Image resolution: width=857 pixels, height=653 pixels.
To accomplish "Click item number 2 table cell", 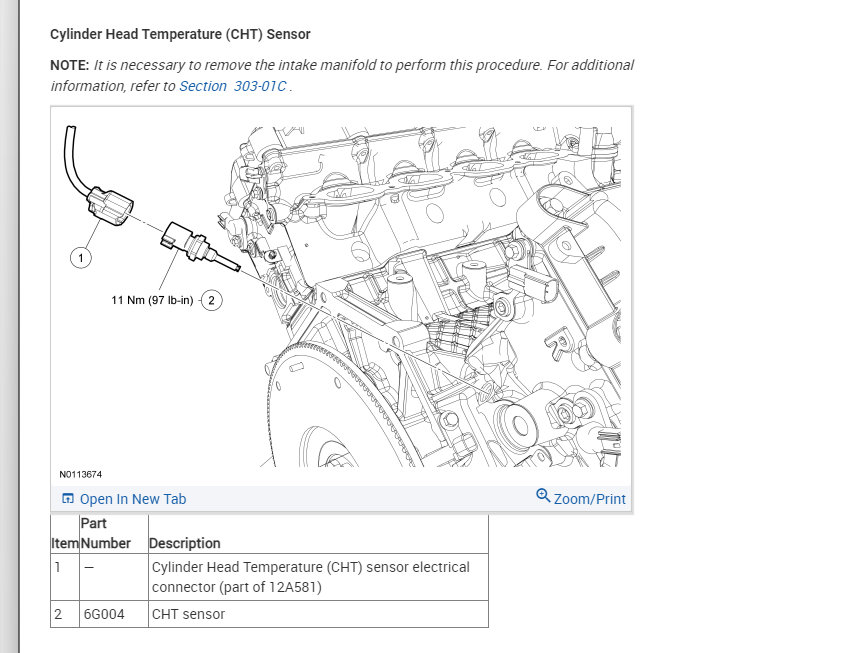I will [65, 614].
